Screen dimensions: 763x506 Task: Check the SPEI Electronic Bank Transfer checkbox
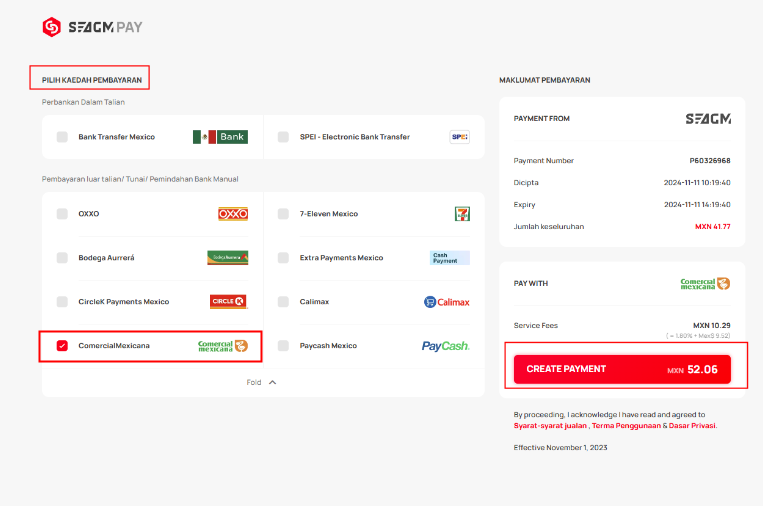click(283, 137)
